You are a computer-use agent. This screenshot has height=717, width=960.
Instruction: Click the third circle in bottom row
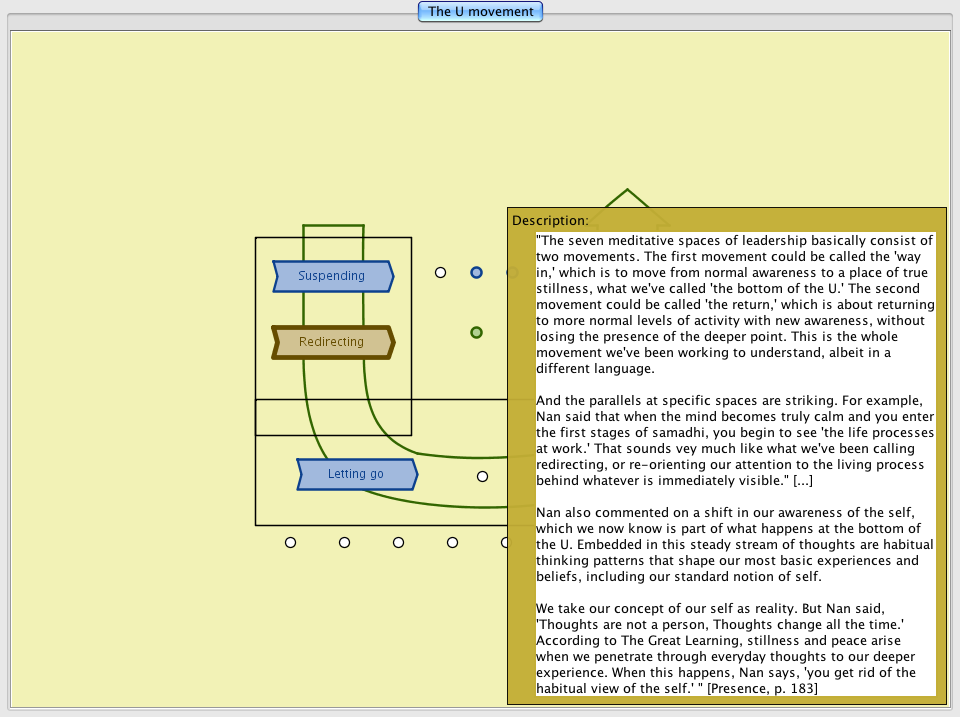pyautogui.click(x=398, y=542)
